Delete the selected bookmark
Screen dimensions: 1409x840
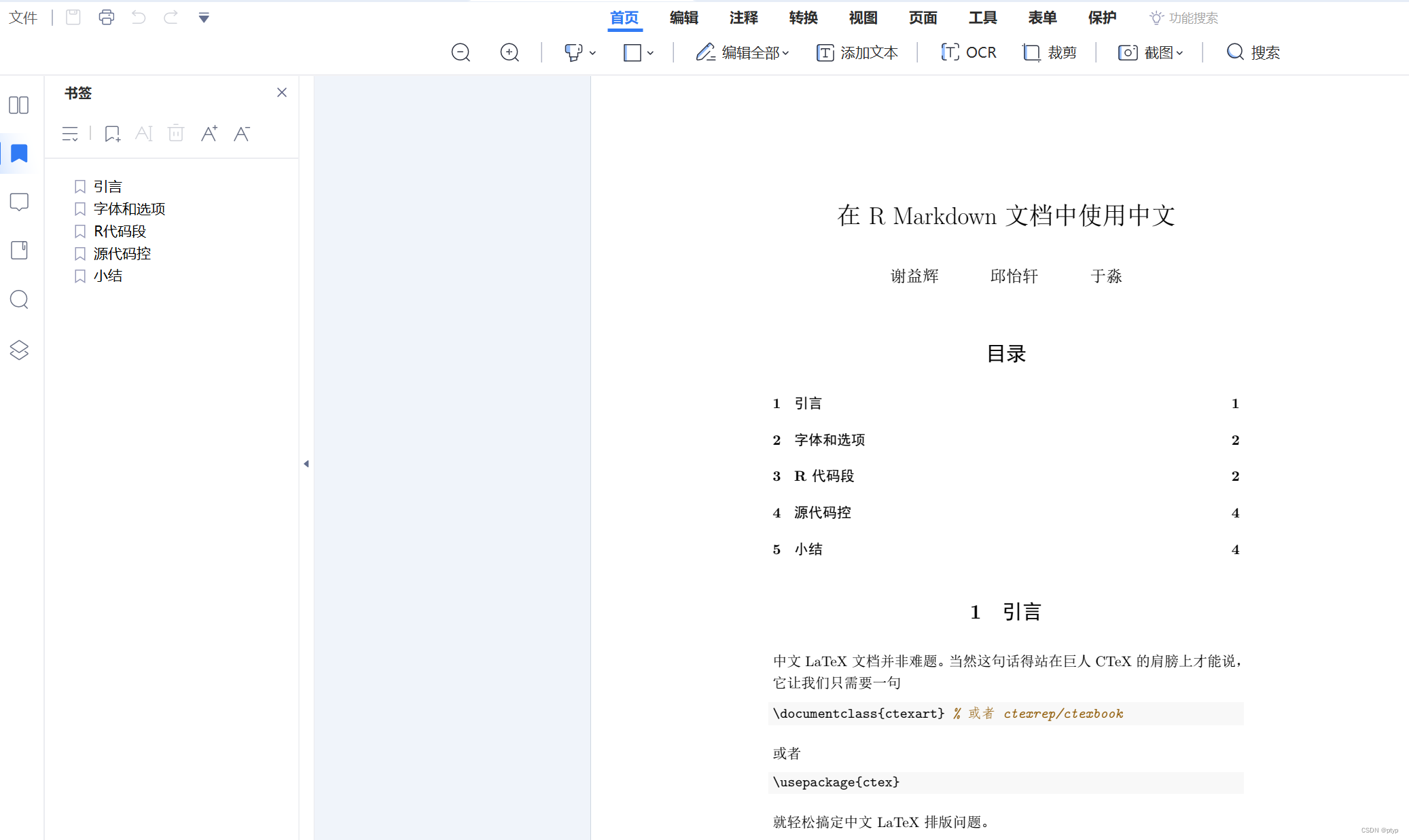point(176,133)
